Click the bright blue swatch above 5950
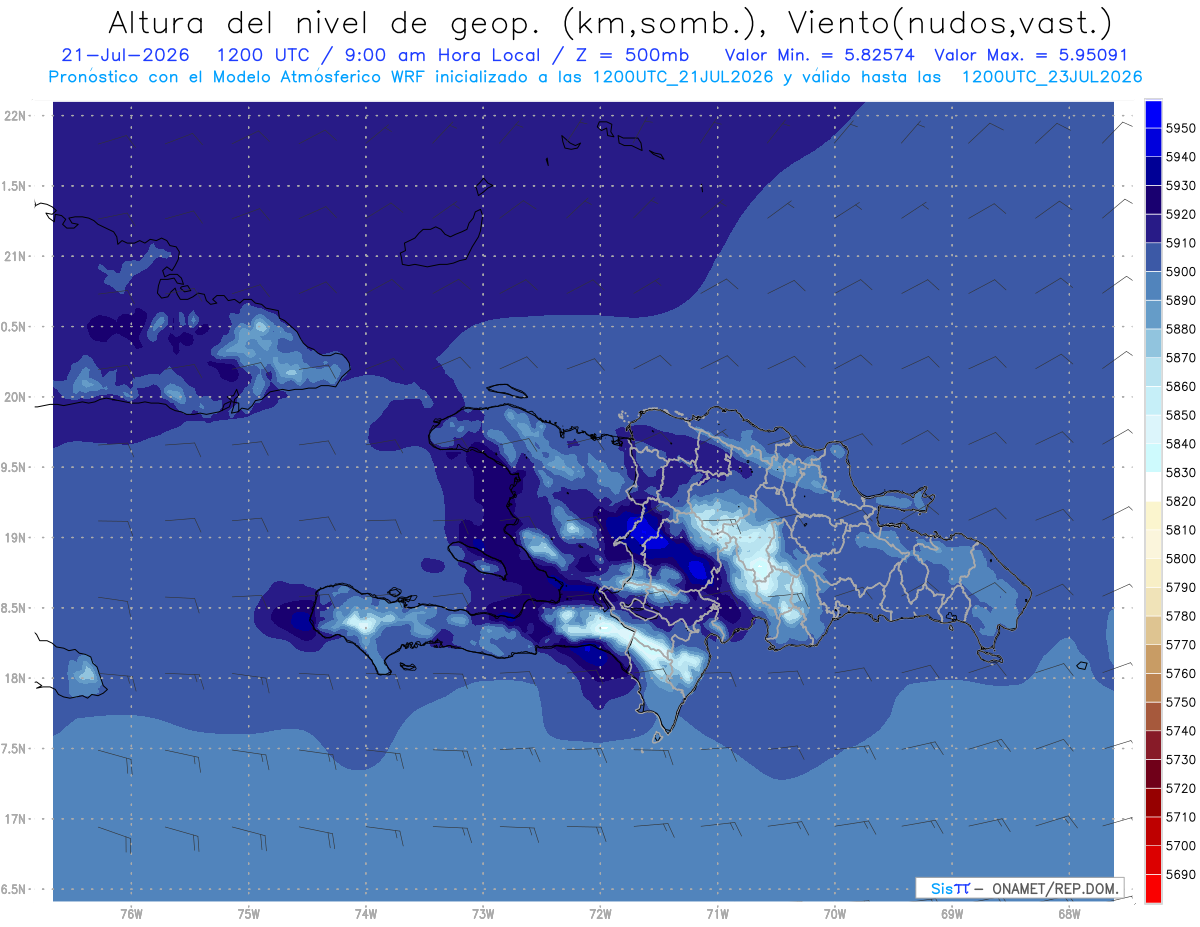Screen dimensions: 1200x927 (x=1152, y=113)
